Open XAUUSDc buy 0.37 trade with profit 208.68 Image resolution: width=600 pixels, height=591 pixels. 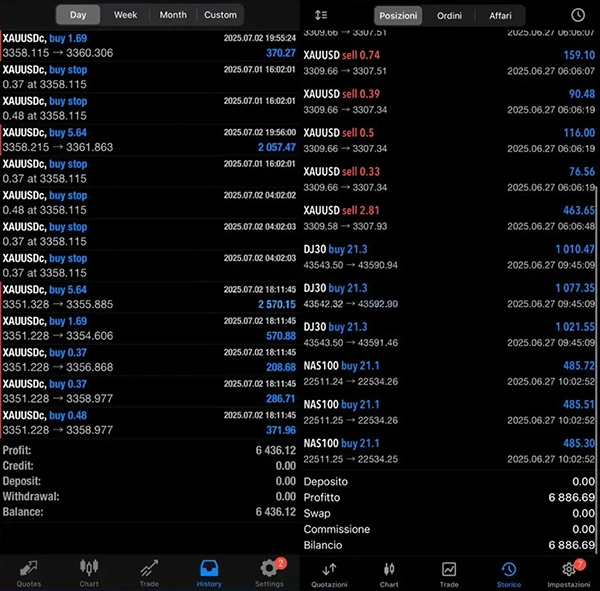(149, 360)
